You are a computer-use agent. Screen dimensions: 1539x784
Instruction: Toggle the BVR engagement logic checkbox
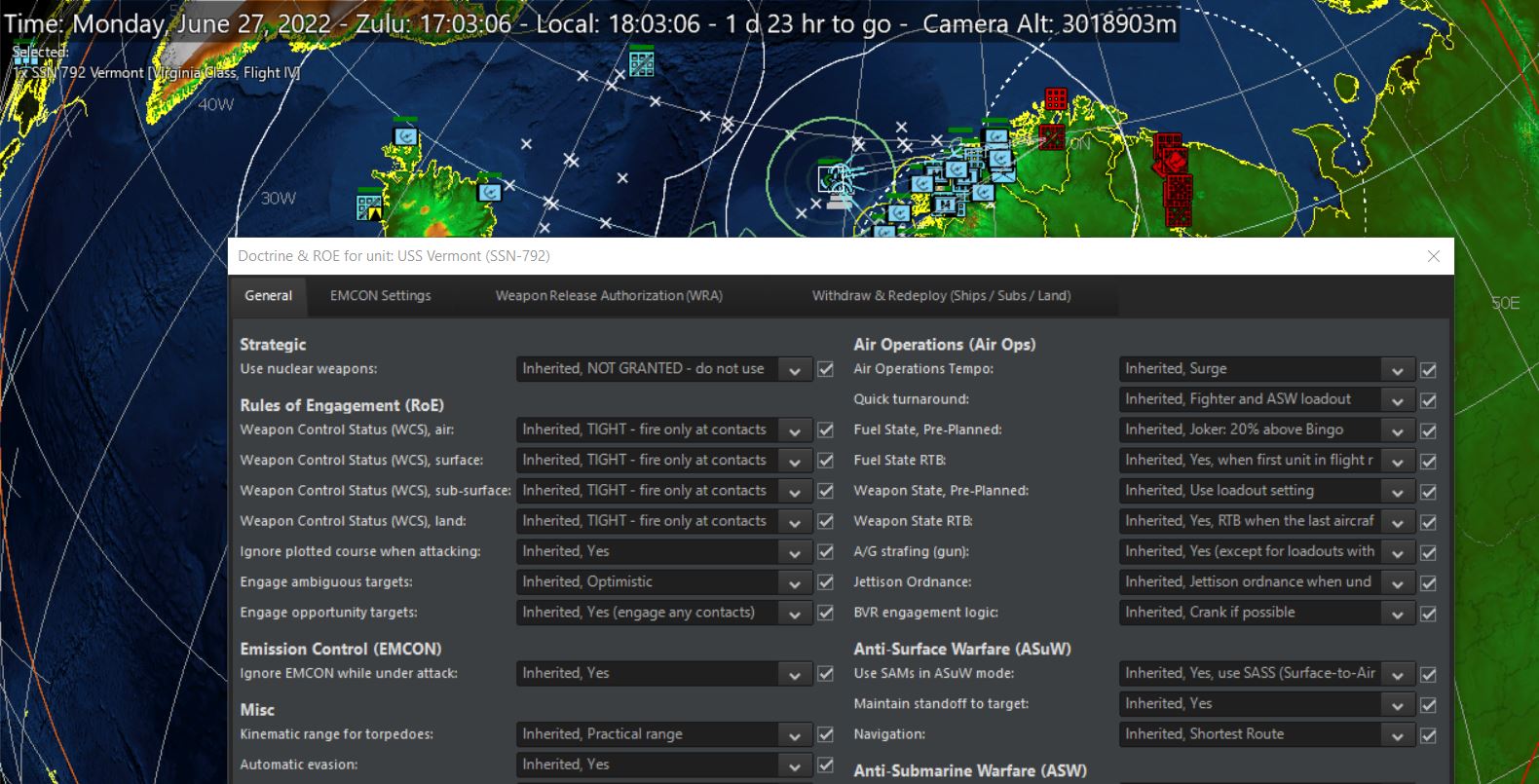[1429, 614]
